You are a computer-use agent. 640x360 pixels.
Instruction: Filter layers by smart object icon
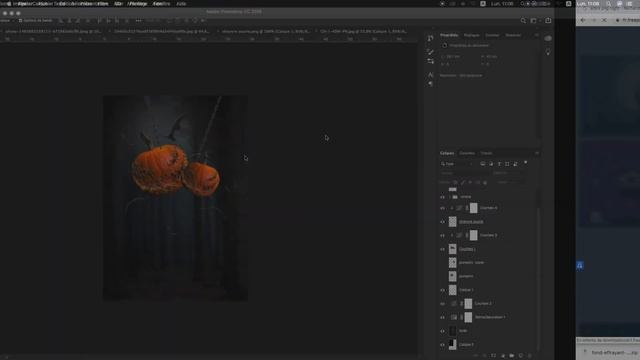(516, 164)
